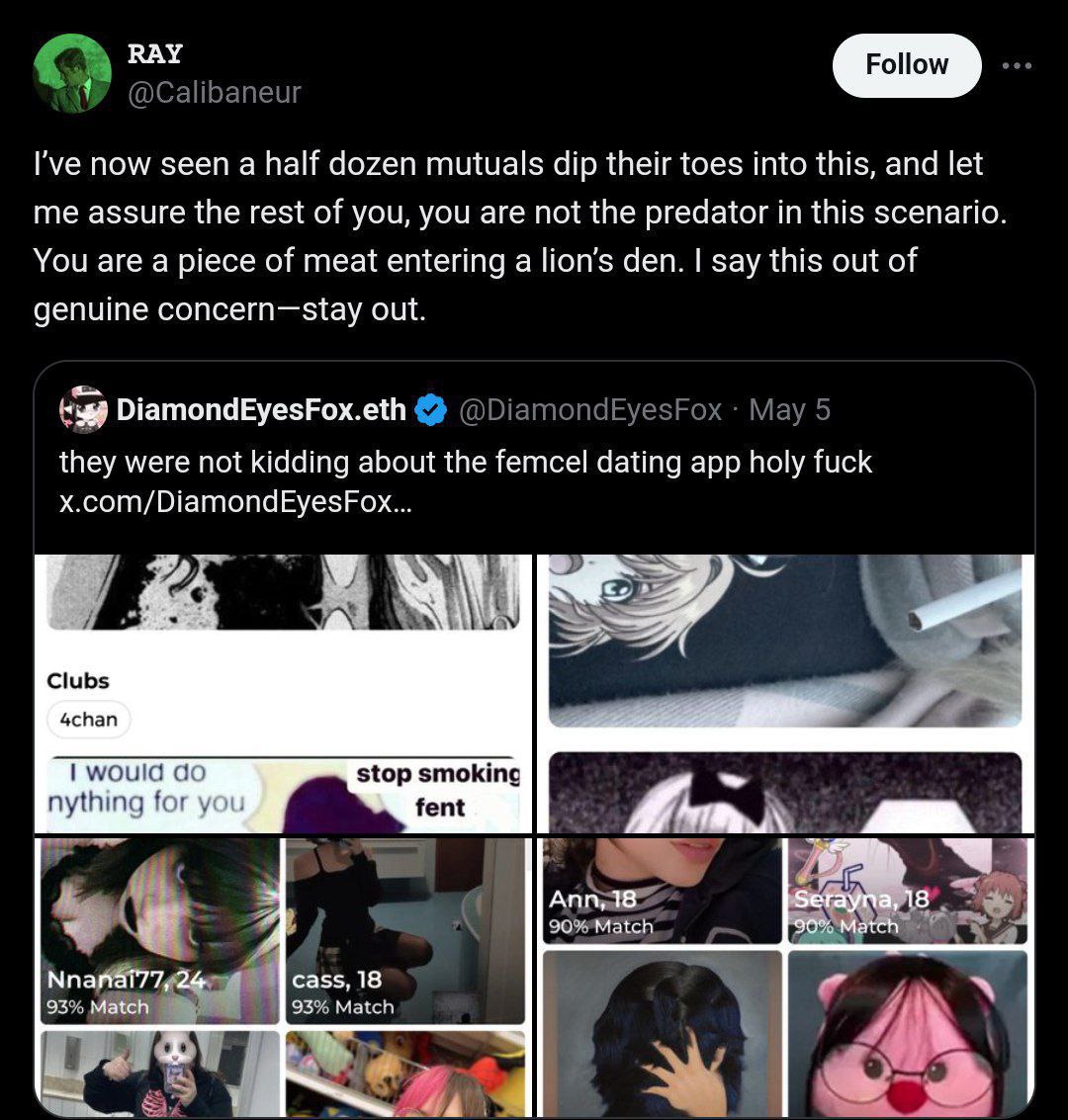Open the Nnanai77, 24 profile card

[158, 930]
